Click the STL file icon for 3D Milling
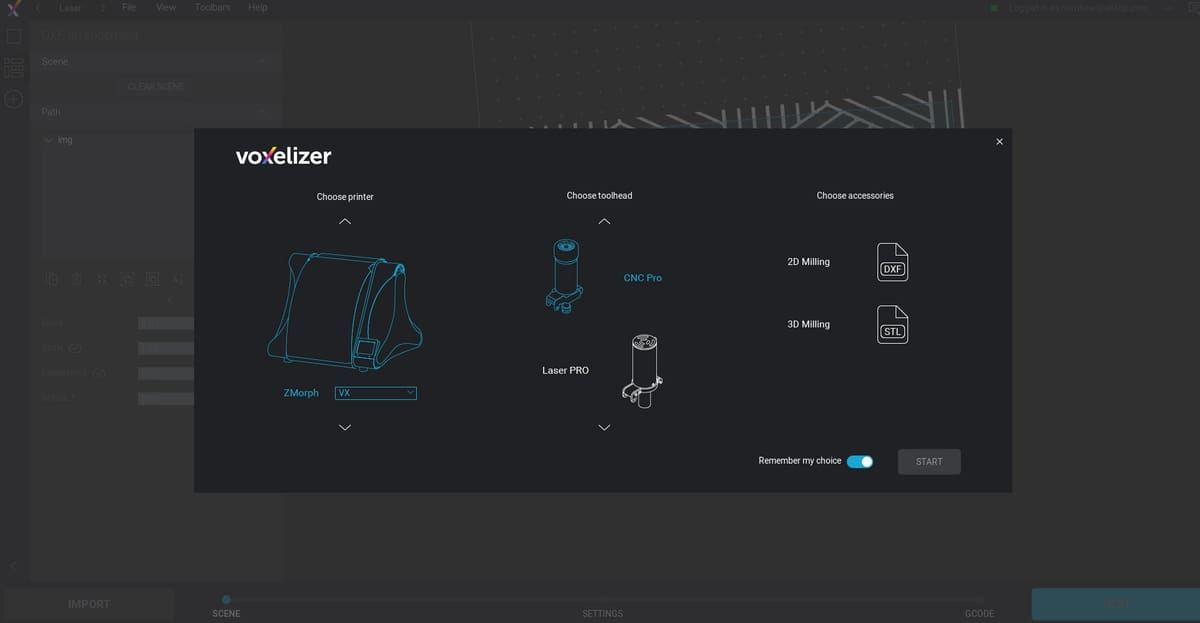 pos(893,324)
